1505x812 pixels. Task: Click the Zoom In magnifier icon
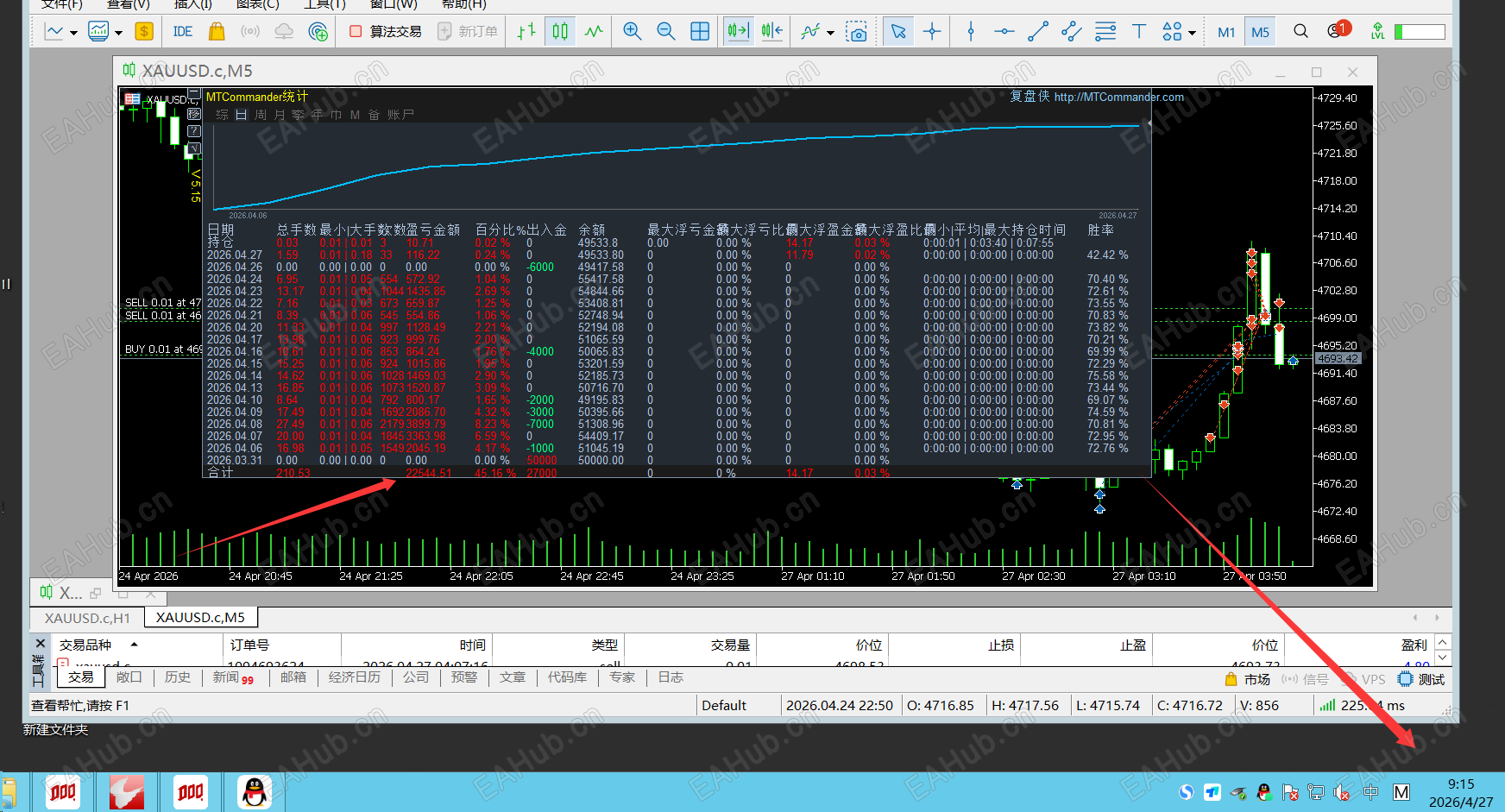point(632,32)
